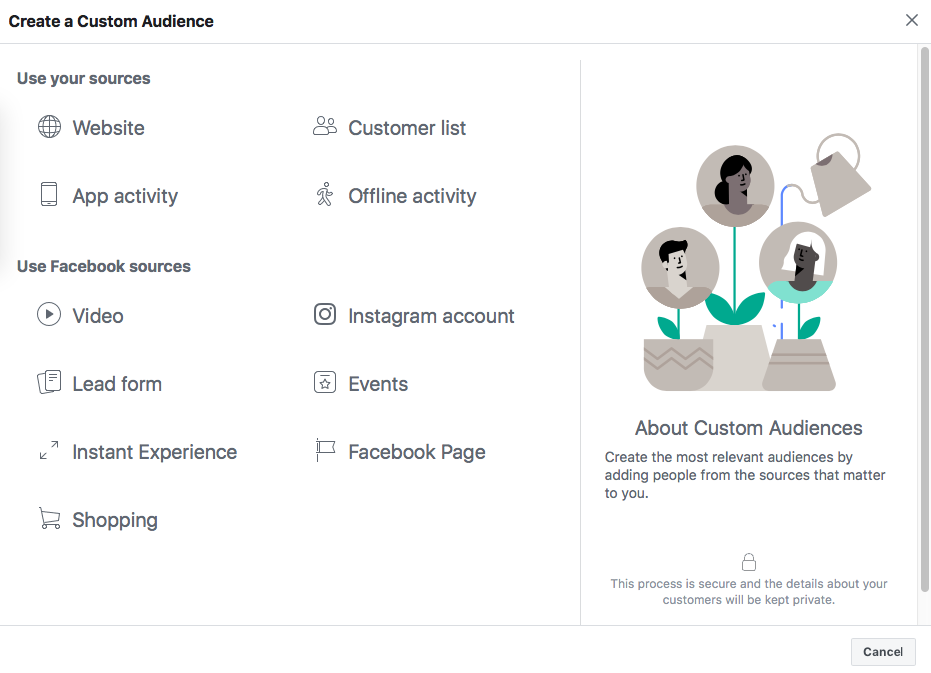This screenshot has width=931, height=673.
Task: Select the Video play icon
Action: pyautogui.click(x=49, y=314)
